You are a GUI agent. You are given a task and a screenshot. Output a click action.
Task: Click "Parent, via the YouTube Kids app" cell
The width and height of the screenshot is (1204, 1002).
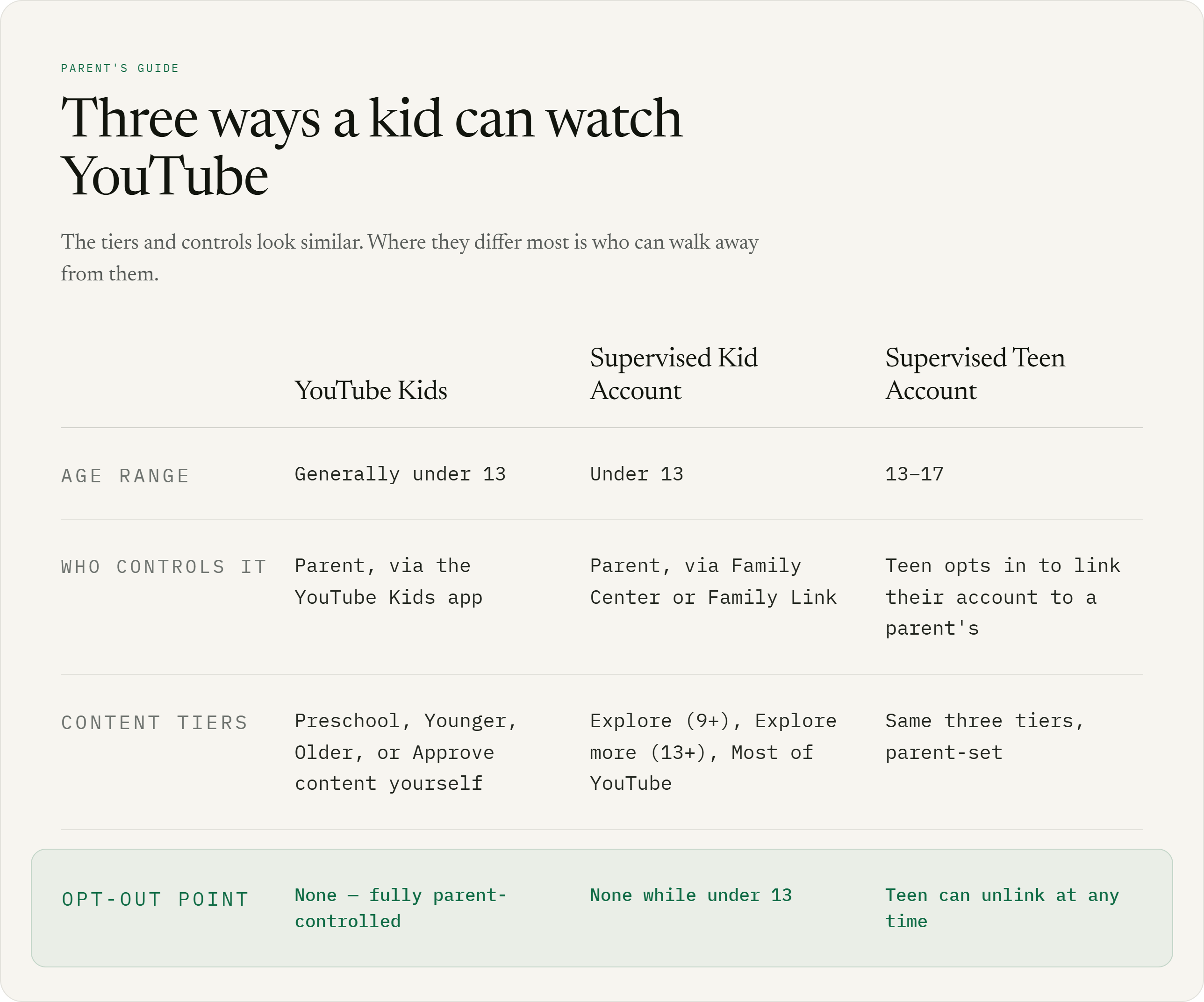pos(388,581)
